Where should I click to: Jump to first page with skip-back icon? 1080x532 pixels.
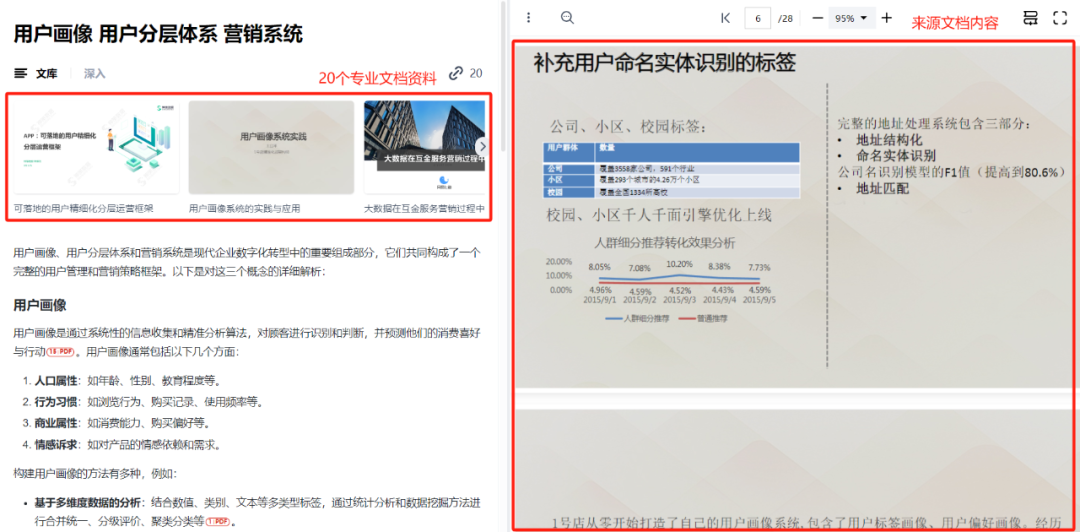click(x=725, y=18)
